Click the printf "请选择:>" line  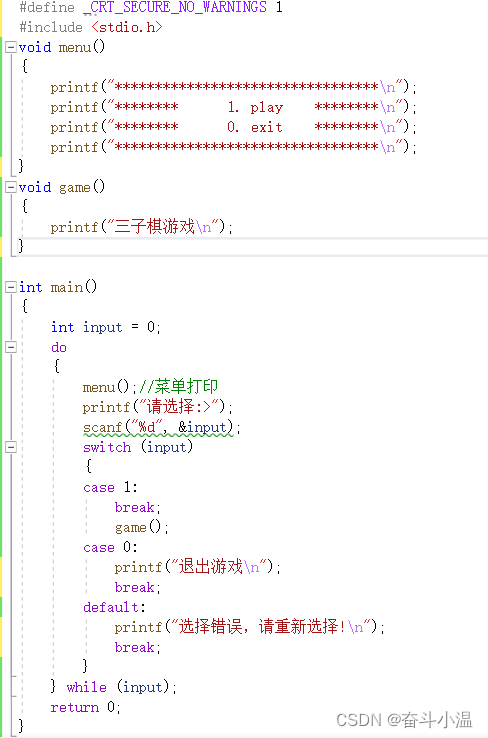pos(158,406)
